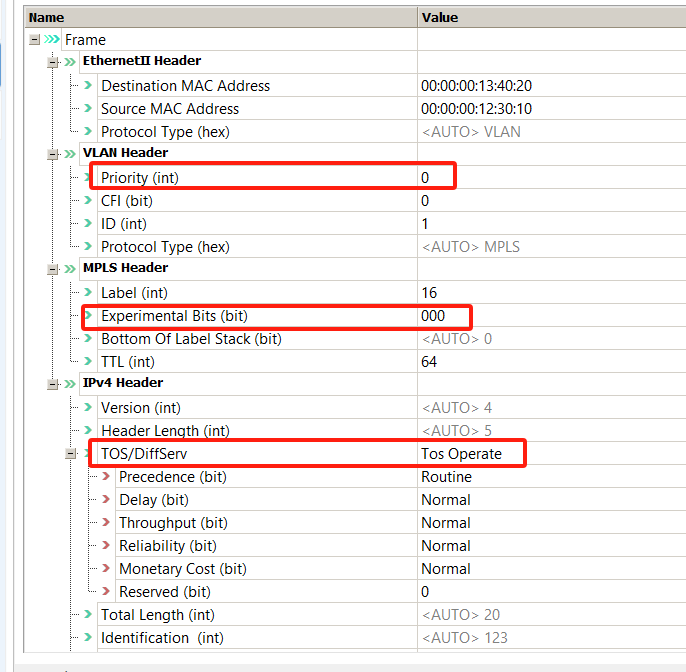Collapse the Frame root node
686x672 pixels.
click(x=35, y=40)
